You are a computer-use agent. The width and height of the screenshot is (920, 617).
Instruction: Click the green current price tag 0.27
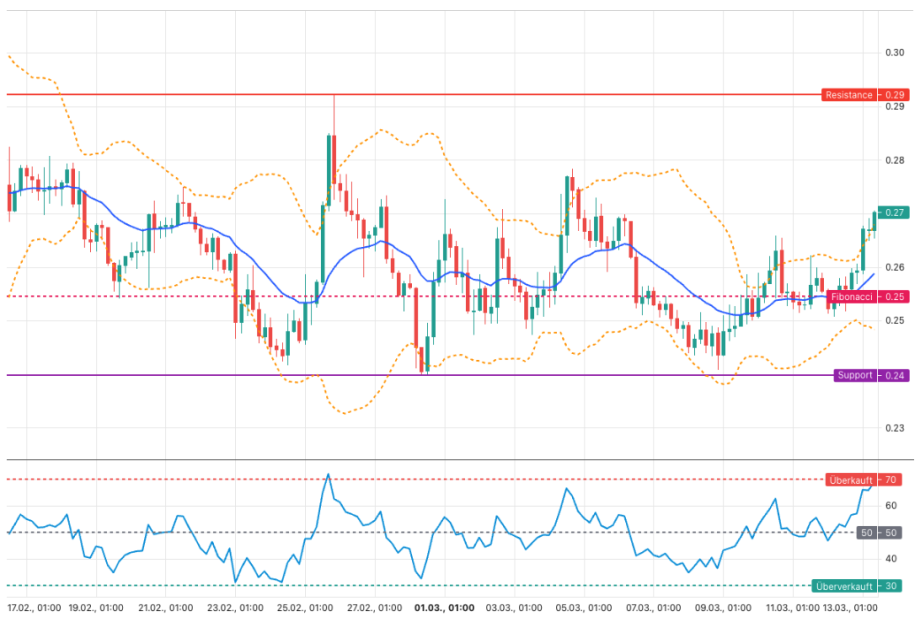coord(894,213)
